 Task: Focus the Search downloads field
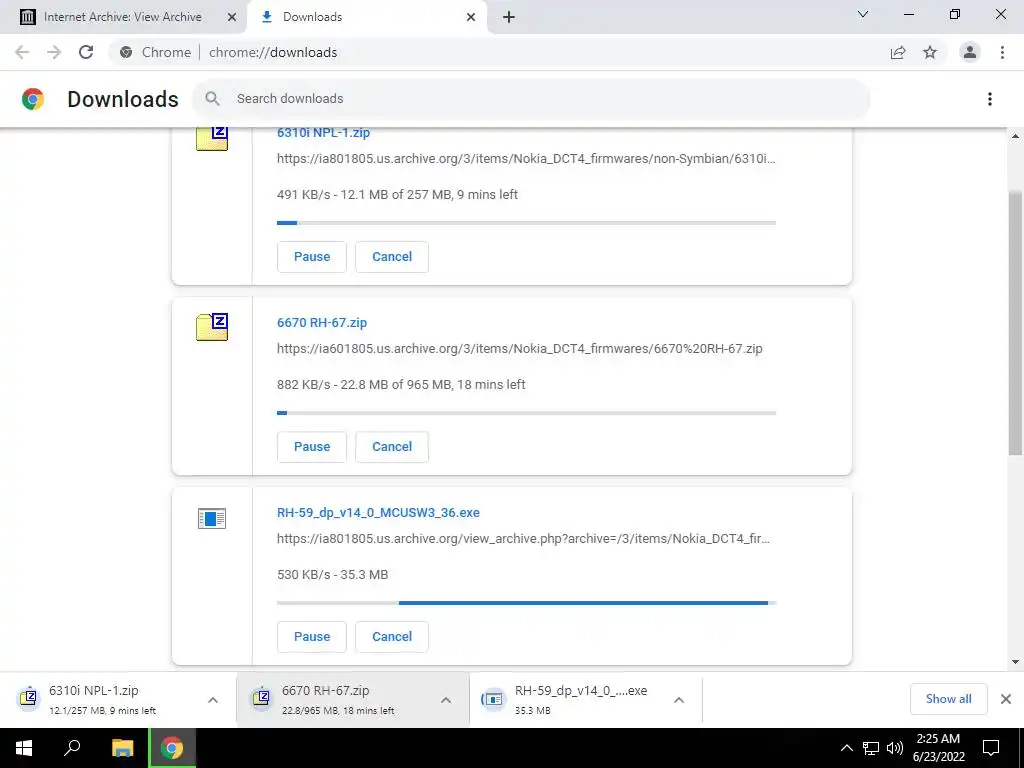click(531, 99)
